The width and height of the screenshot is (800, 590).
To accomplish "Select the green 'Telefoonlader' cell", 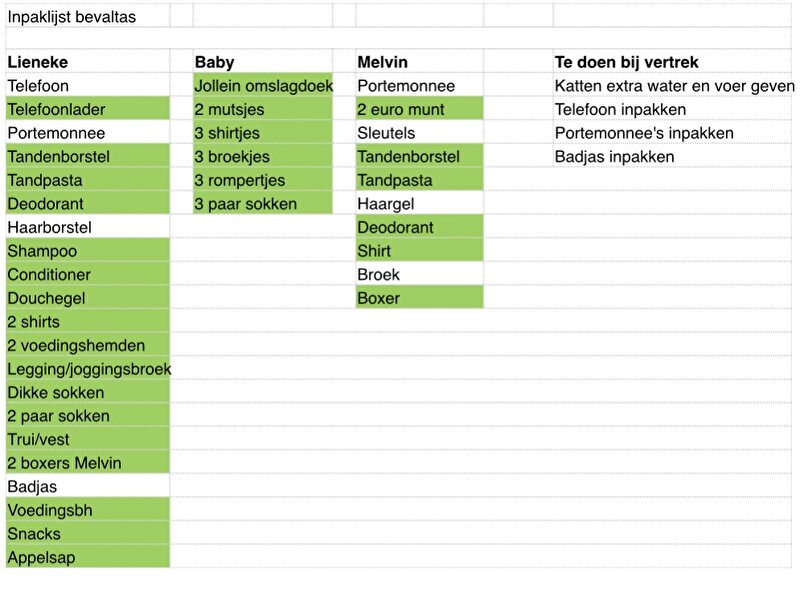I will [x=88, y=109].
